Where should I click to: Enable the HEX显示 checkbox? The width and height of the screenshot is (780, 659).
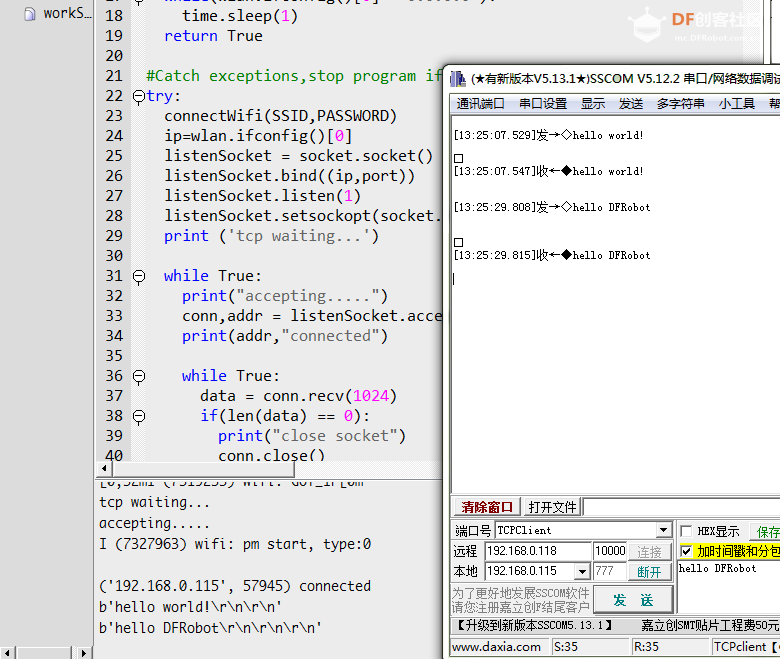(x=686, y=531)
